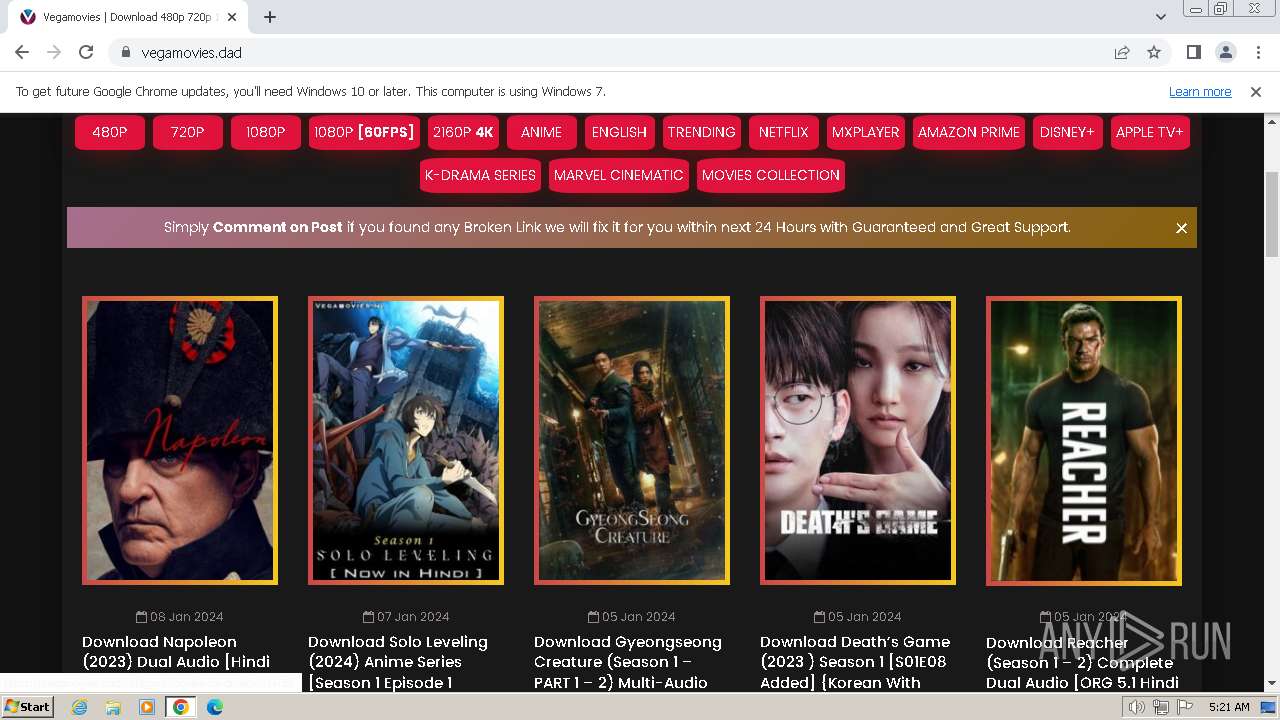Open the Death's Game poster
1280x720 pixels.
click(x=858, y=440)
